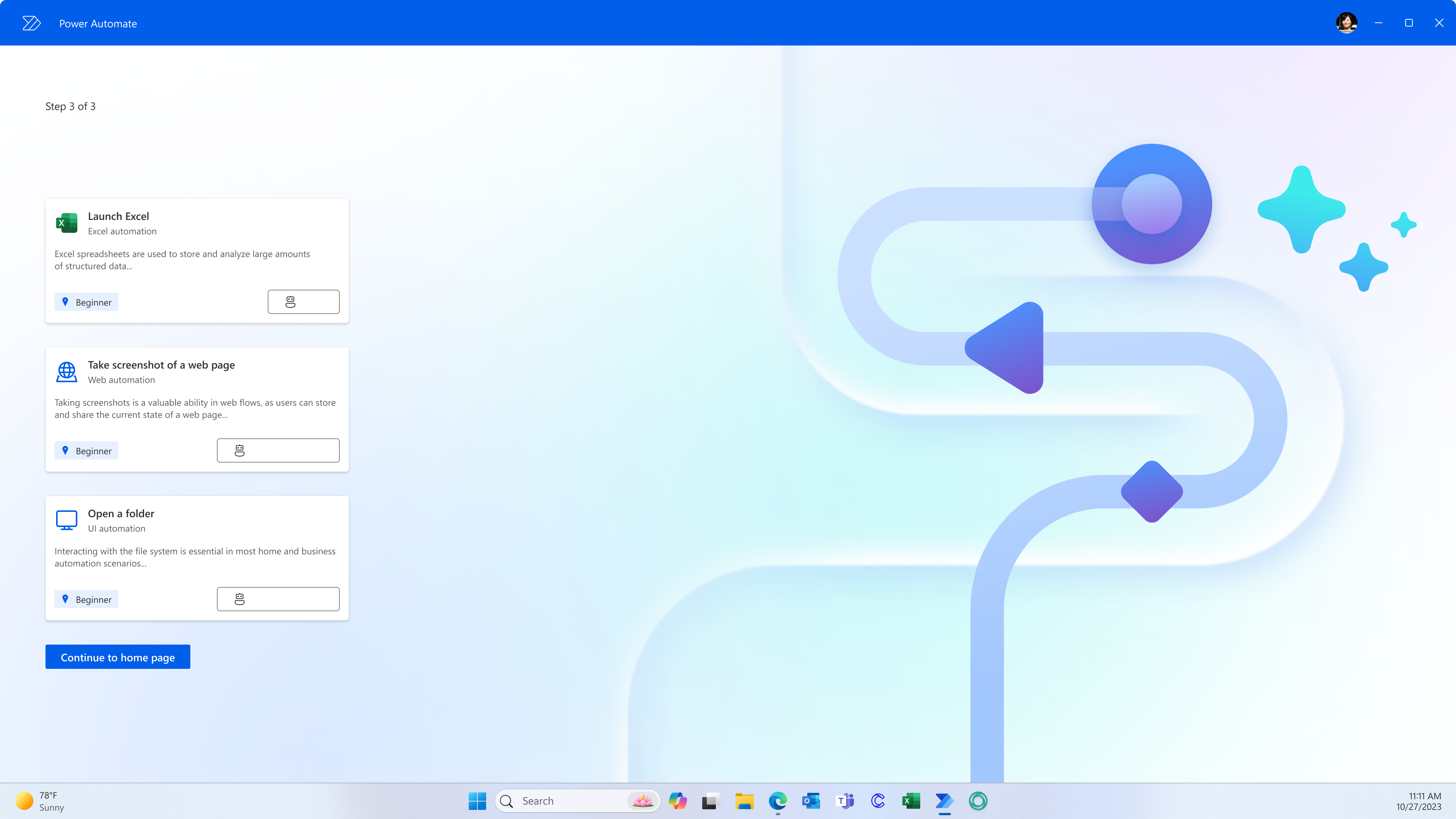Click the Power Automate logo icon
The height and width of the screenshot is (819, 1456).
[31, 23]
